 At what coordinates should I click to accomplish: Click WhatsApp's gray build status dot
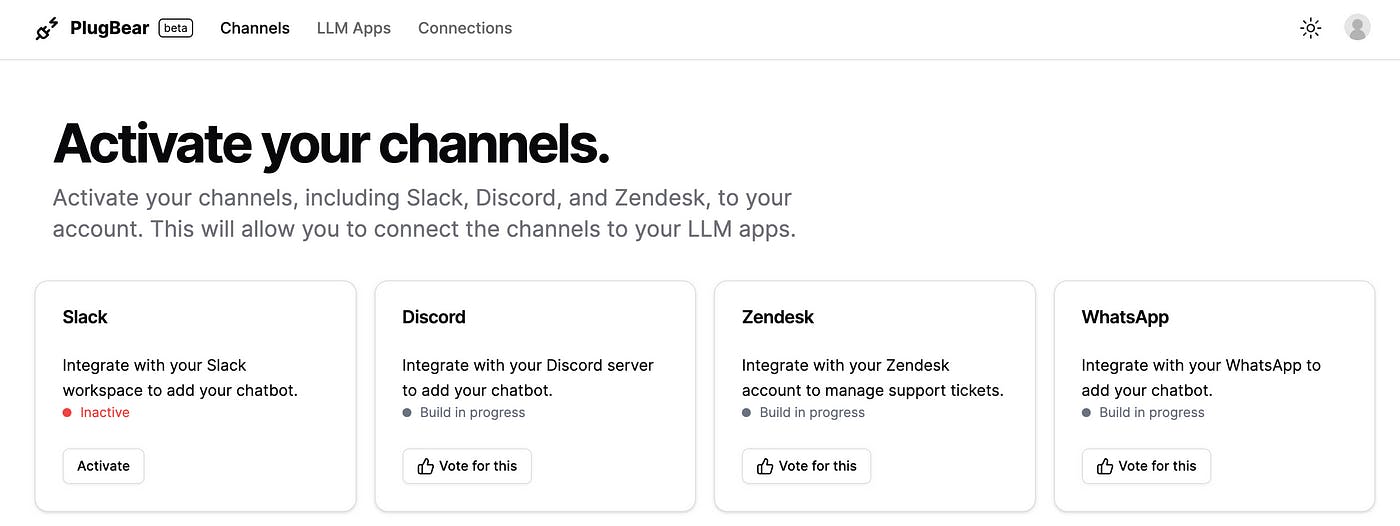pyautogui.click(x=1086, y=412)
